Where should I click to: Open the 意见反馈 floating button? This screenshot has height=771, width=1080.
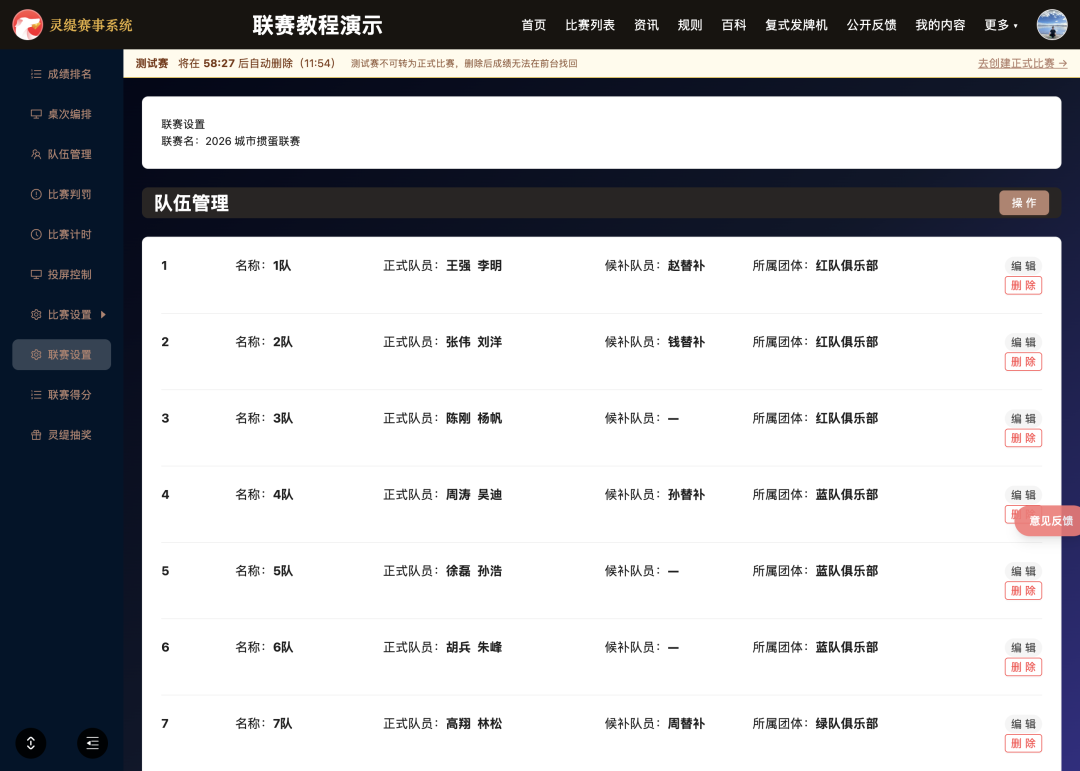coord(1048,521)
